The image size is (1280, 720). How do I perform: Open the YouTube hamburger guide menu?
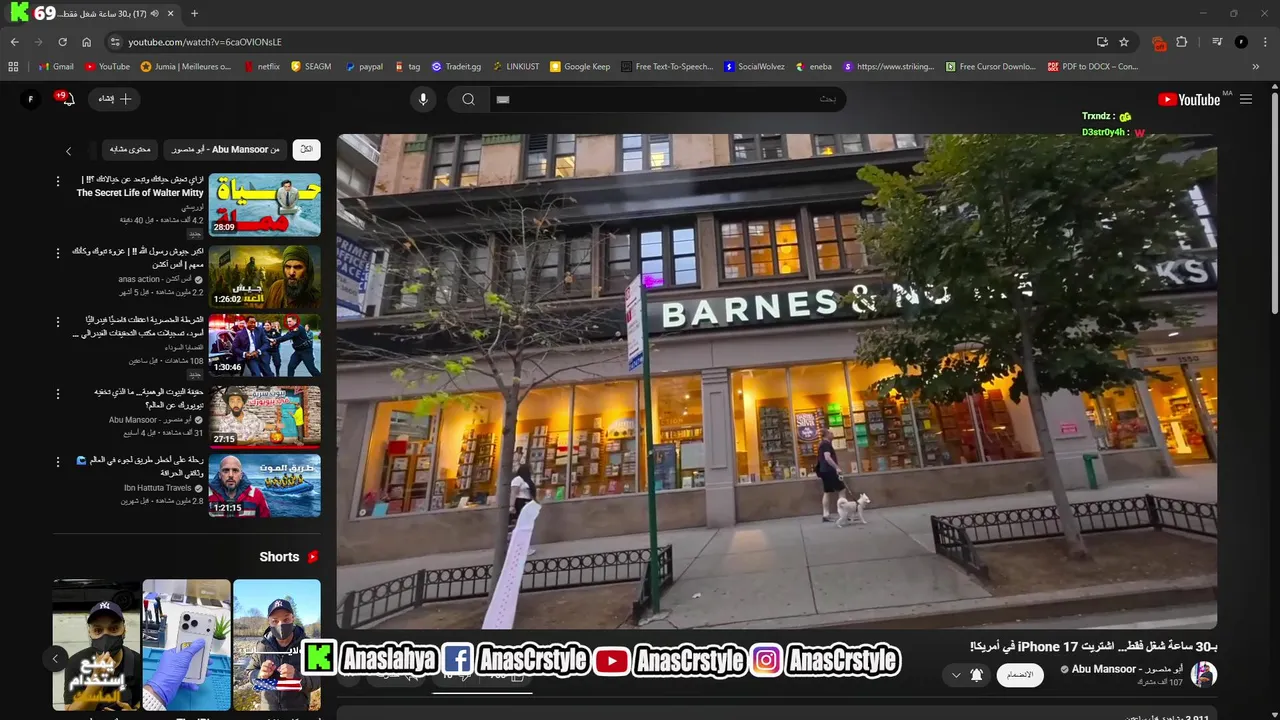pos(1246,99)
